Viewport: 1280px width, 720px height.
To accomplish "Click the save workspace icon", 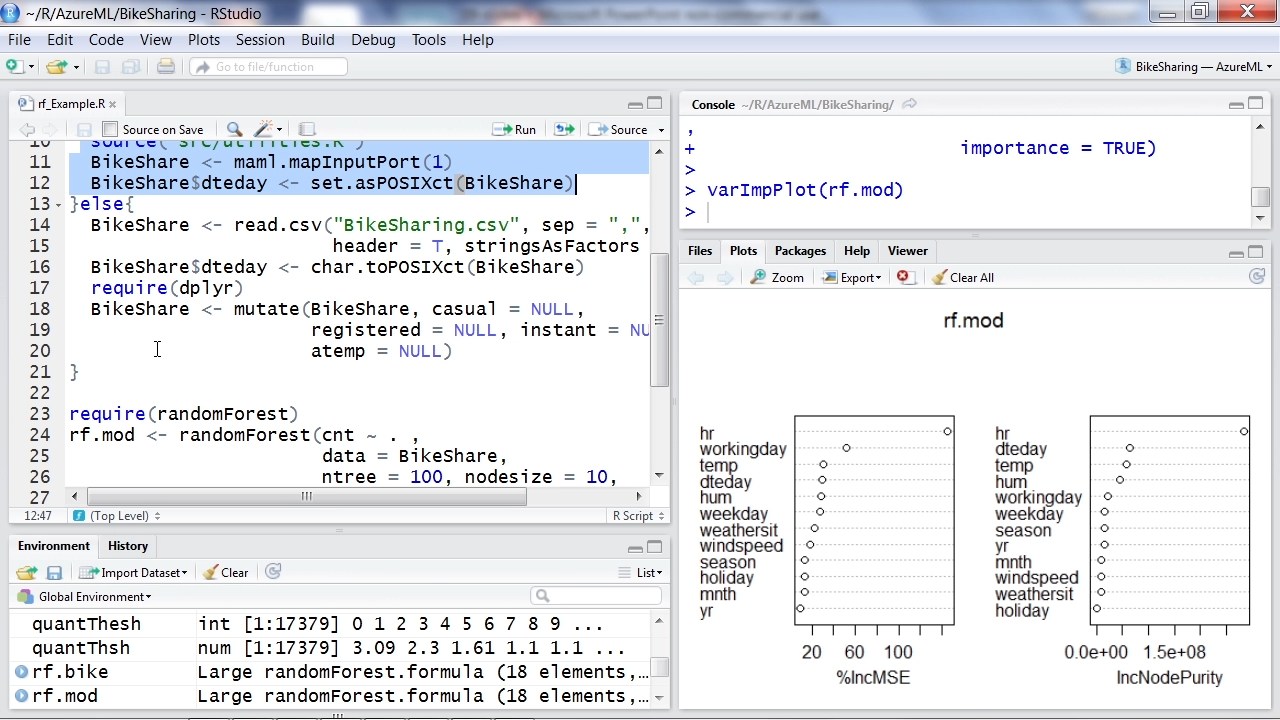I will click(54, 573).
